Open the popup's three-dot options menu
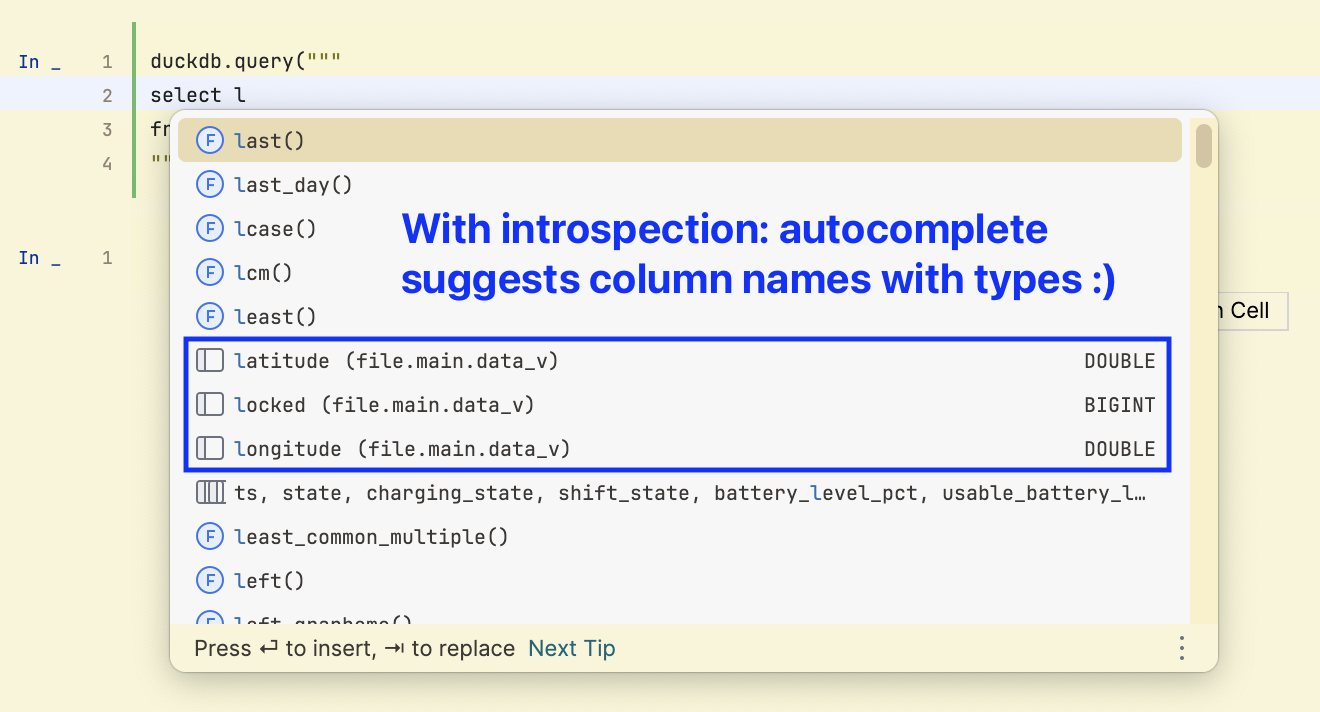 pos(1182,649)
